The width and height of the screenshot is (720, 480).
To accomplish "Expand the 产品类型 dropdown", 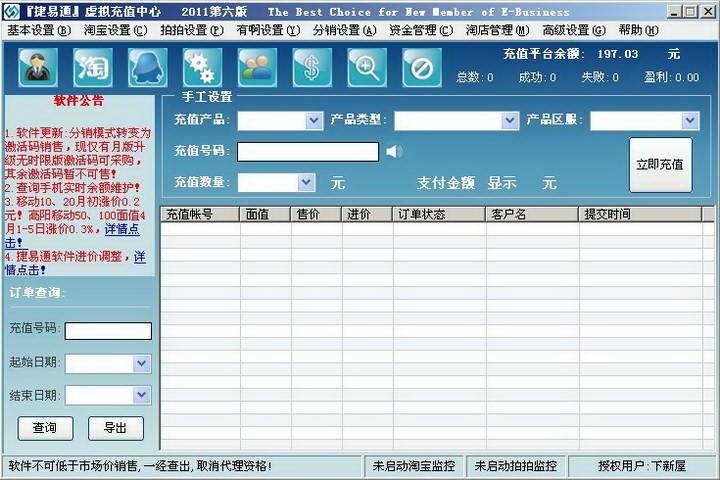I will pyautogui.click(x=509, y=121).
